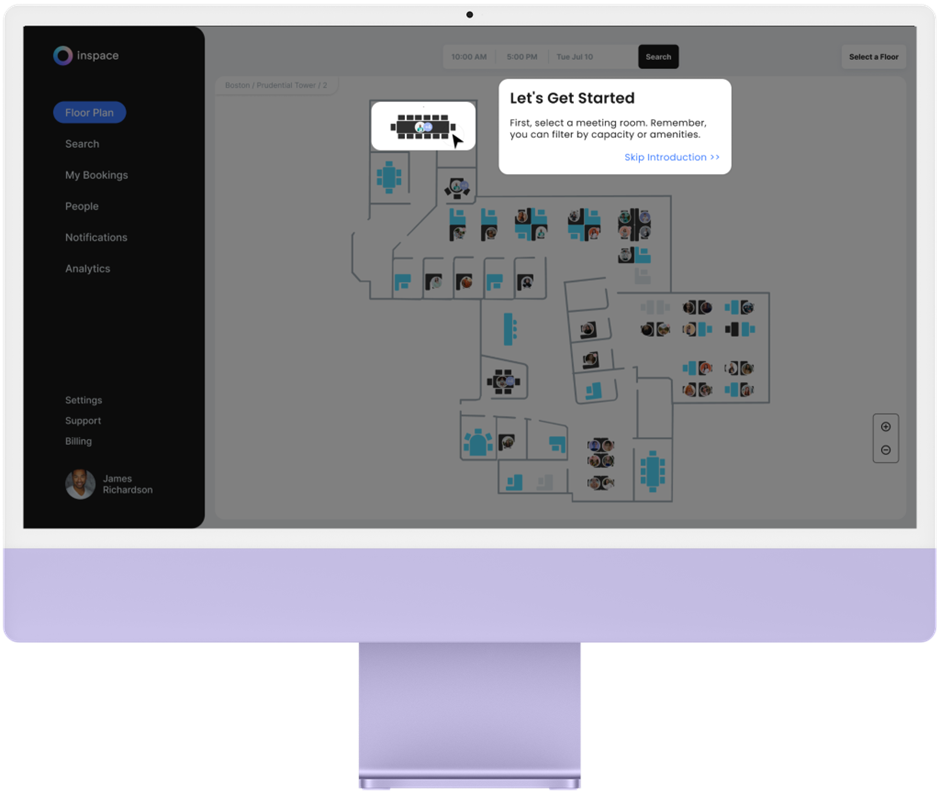This screenshot has width=940, height=794.
Task: Select the blue conference table in bottom-right room
Action: tap(652, 471)
